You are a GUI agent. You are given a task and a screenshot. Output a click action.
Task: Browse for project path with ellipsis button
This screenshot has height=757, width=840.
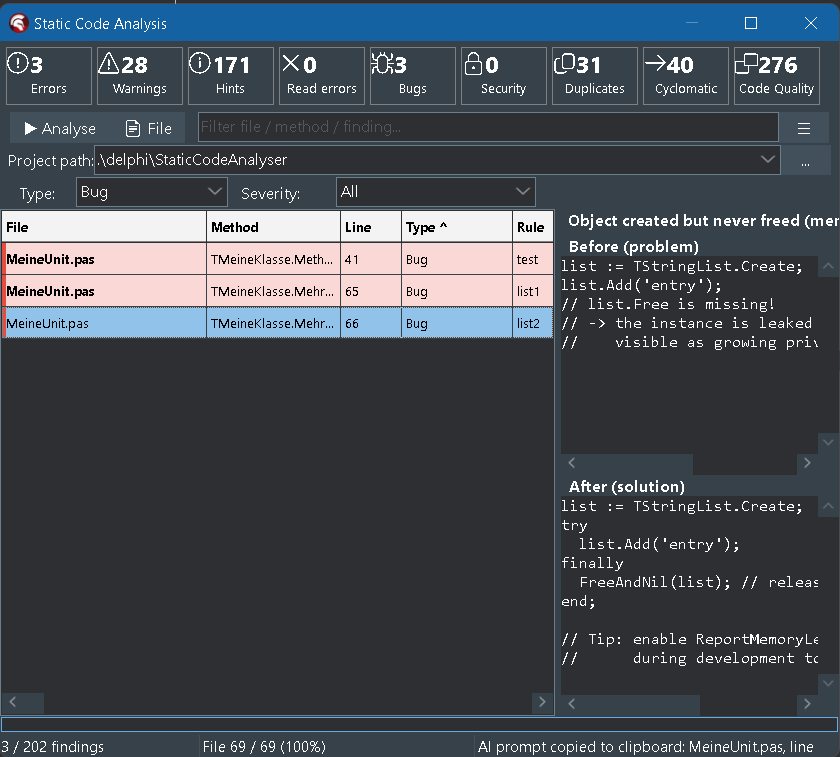[805, 161]
